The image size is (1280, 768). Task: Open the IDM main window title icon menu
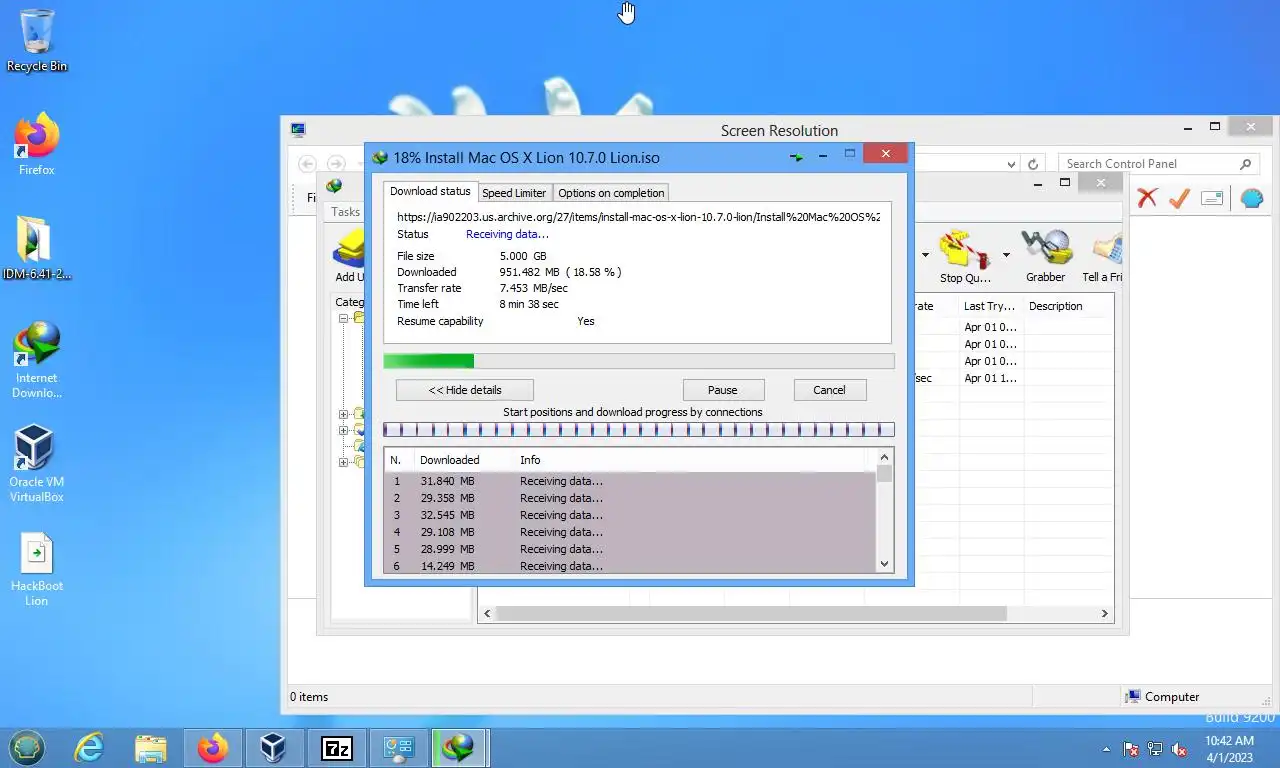(334, 186)
